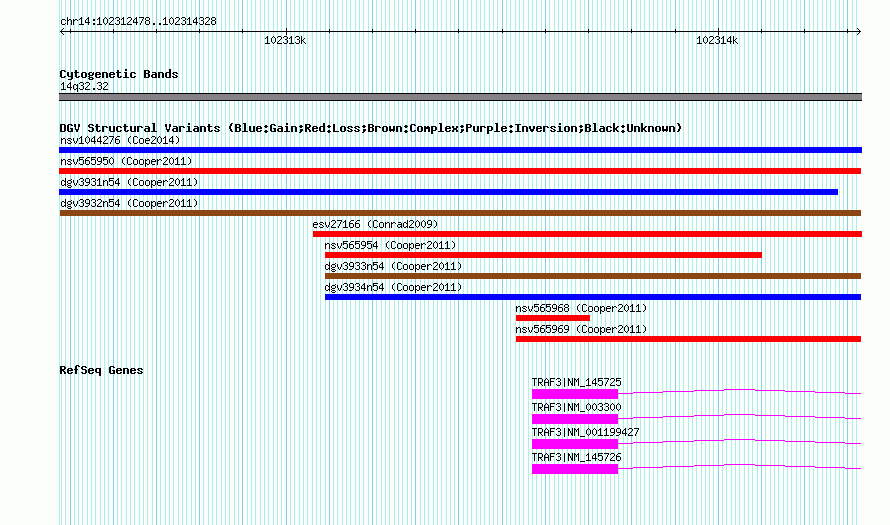890x525 pixels.
Task: Click the esv27166 (Conrad2009) label
Action: (x=375, y=224)
